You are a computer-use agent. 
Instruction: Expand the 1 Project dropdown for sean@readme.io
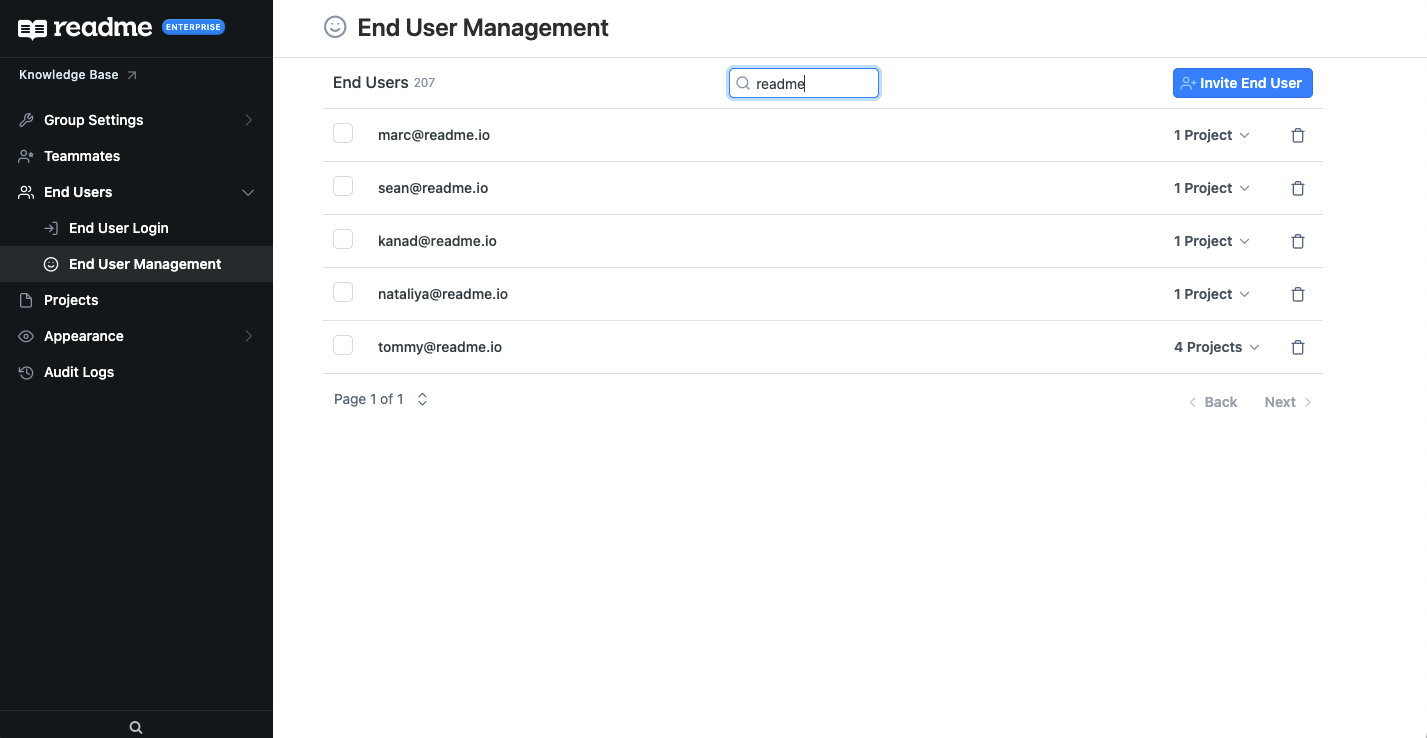pyautogui.click(x=1212, y=188)
